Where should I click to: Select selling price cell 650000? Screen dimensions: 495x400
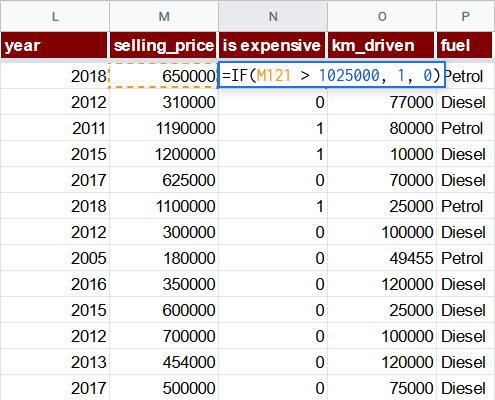click(164, 76)
